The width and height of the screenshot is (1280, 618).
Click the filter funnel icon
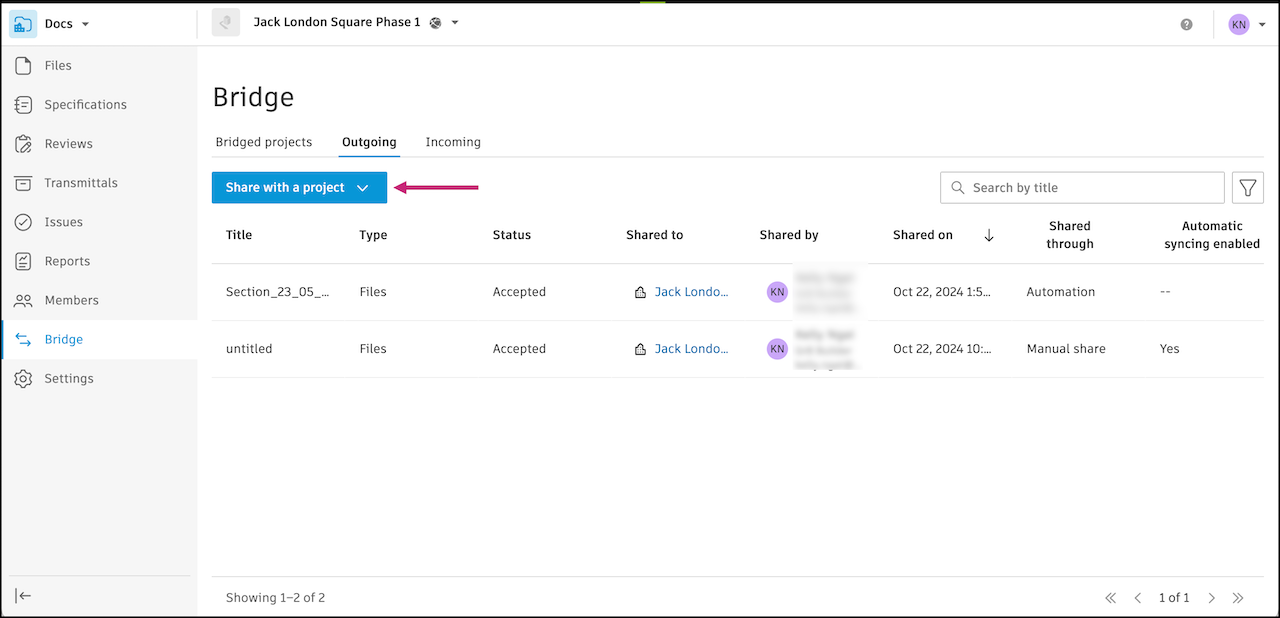click(x=1248, y=187)
